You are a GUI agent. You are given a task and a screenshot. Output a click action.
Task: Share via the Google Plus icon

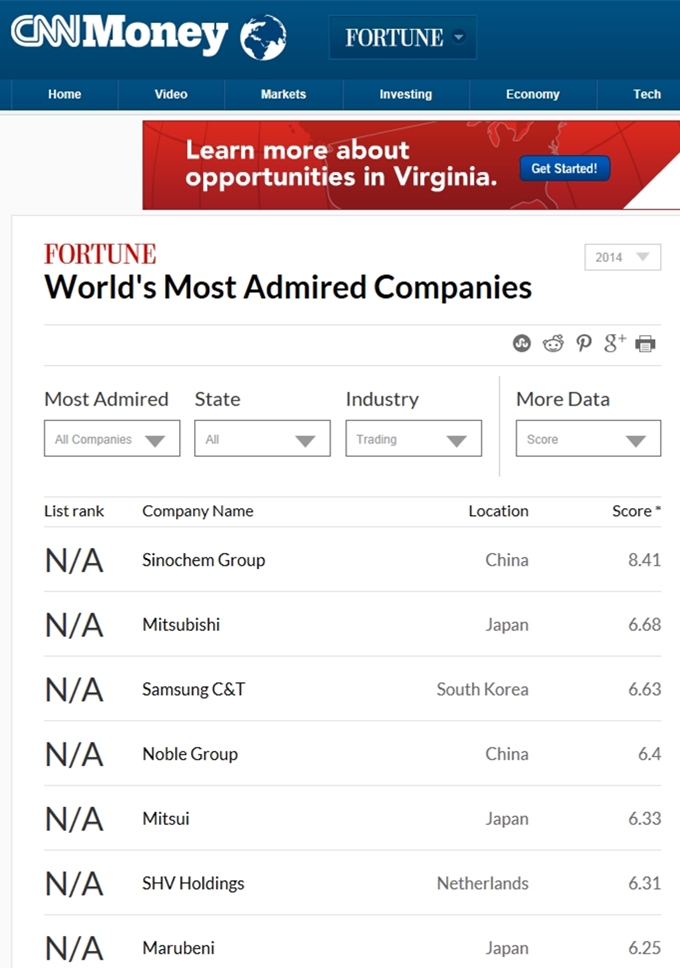click(615, 344)
